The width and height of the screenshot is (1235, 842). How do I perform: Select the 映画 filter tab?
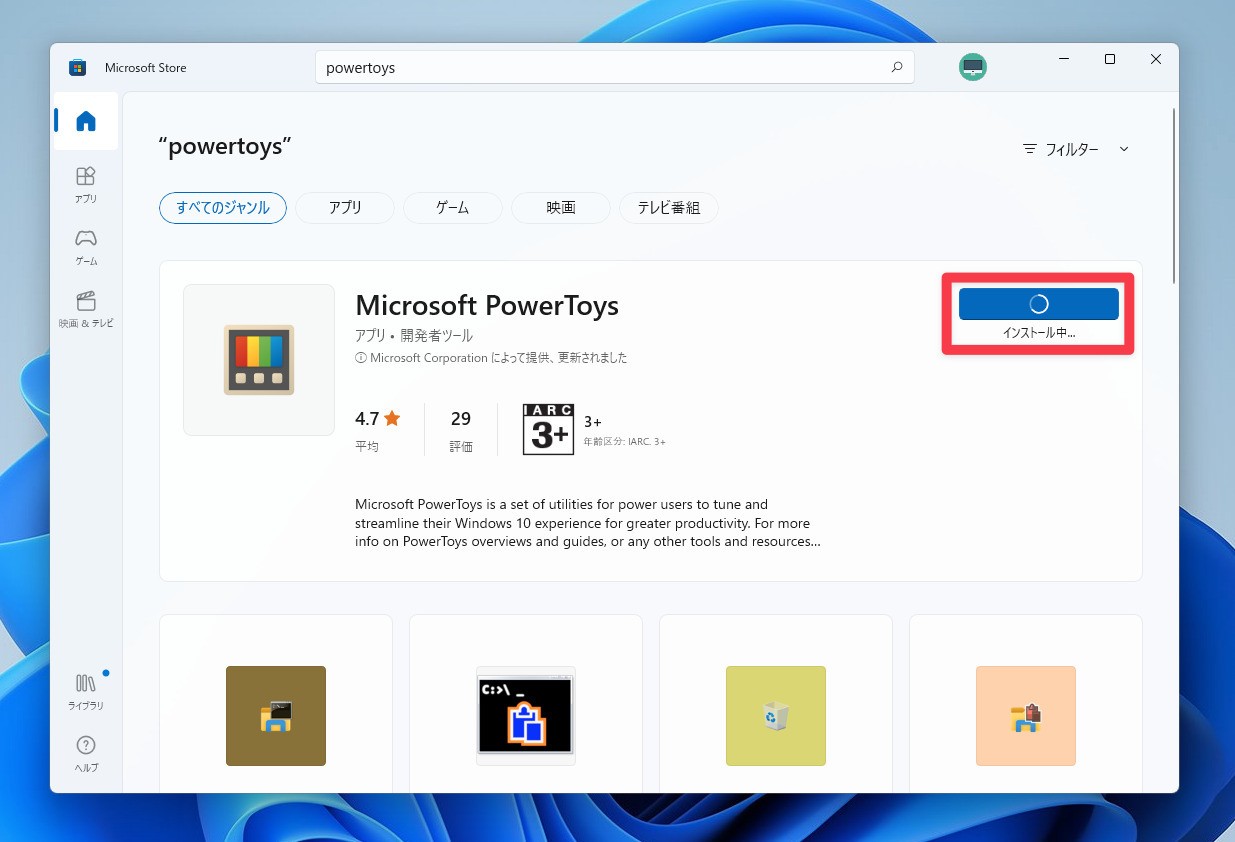(x=561, y=208)
